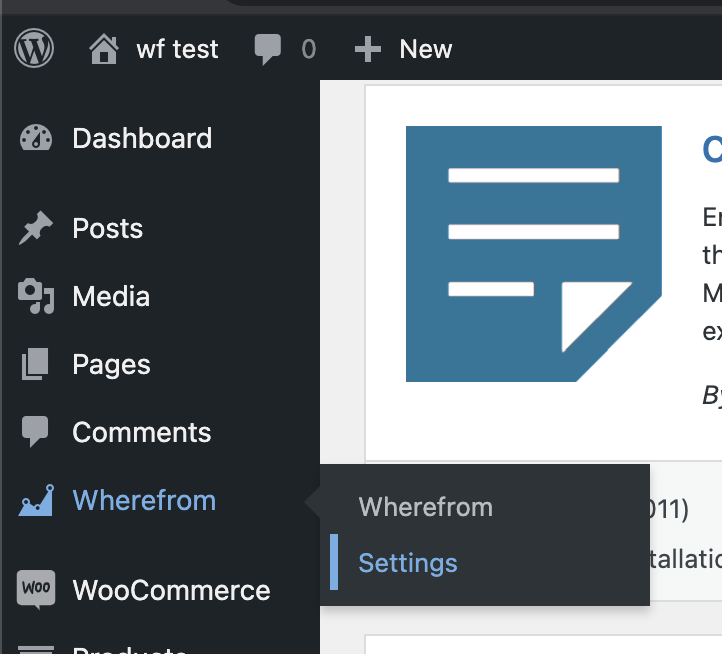
Task: Click the WordPress logo icon
Action: click(x=35, y=49)
